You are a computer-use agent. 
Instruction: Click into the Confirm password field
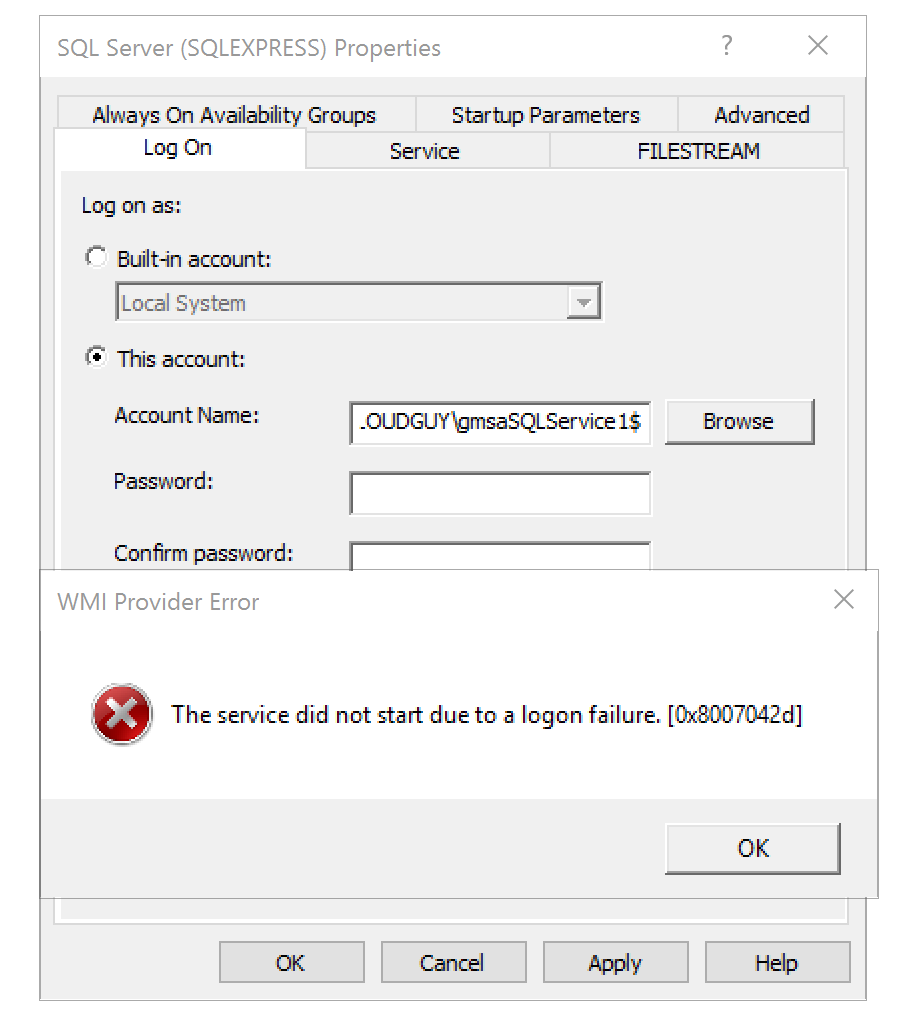[500, 558]
